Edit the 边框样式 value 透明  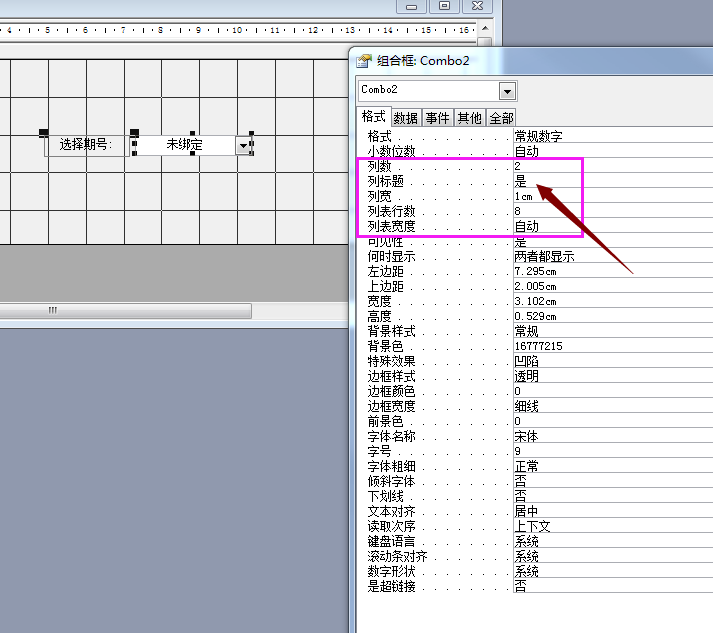(x=613, y=376)
